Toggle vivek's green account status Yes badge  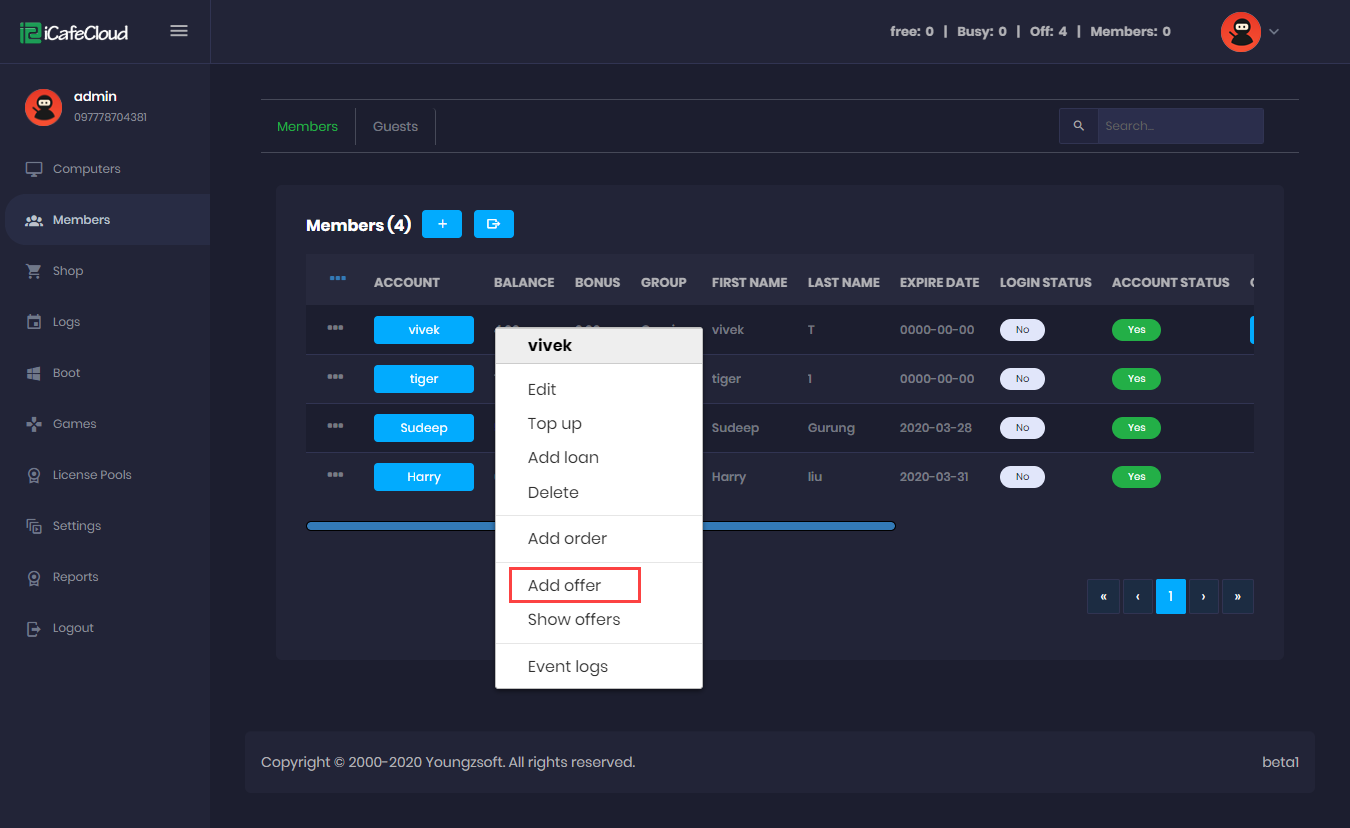[x=1136, y=330]
